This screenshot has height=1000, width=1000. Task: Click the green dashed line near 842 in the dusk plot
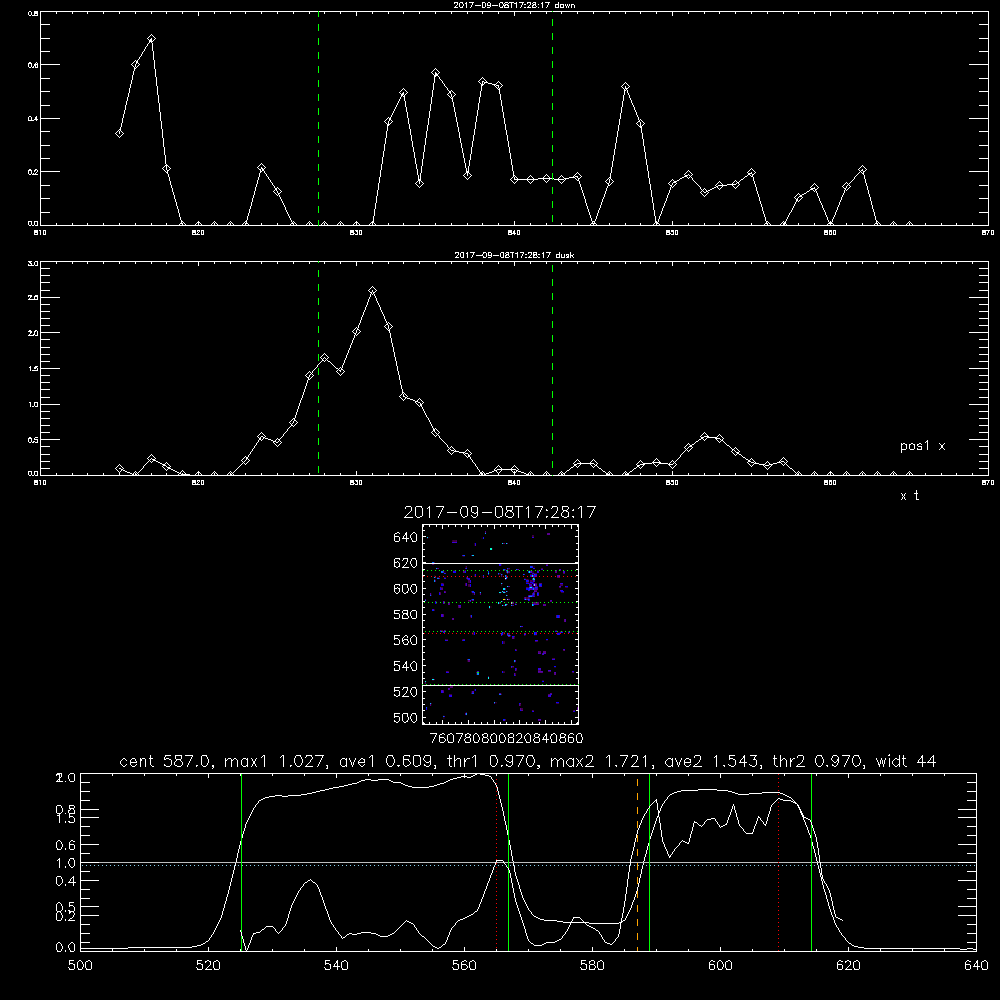(x=552, y=368)
